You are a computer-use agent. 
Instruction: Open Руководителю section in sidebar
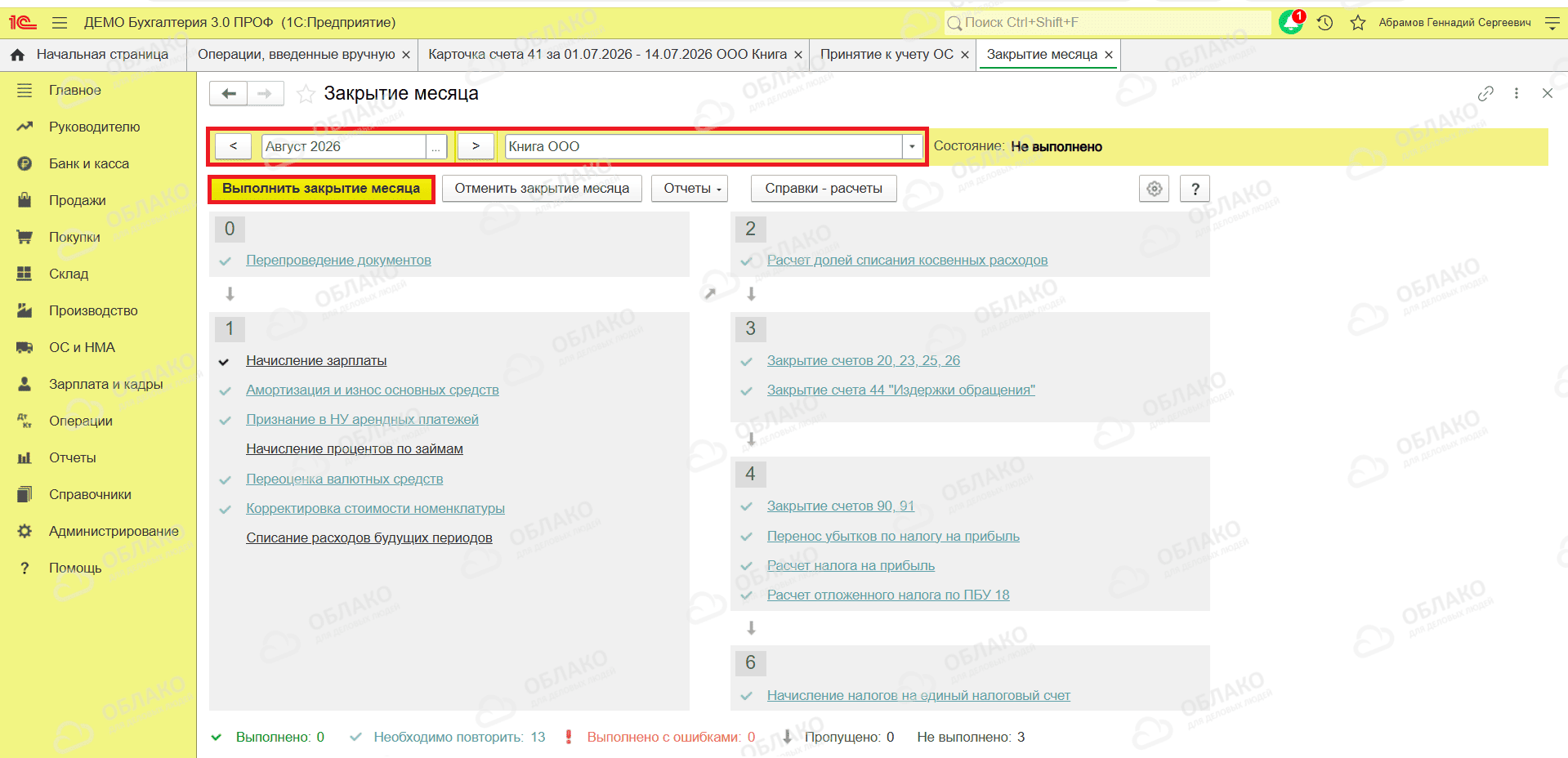(94, 127)
